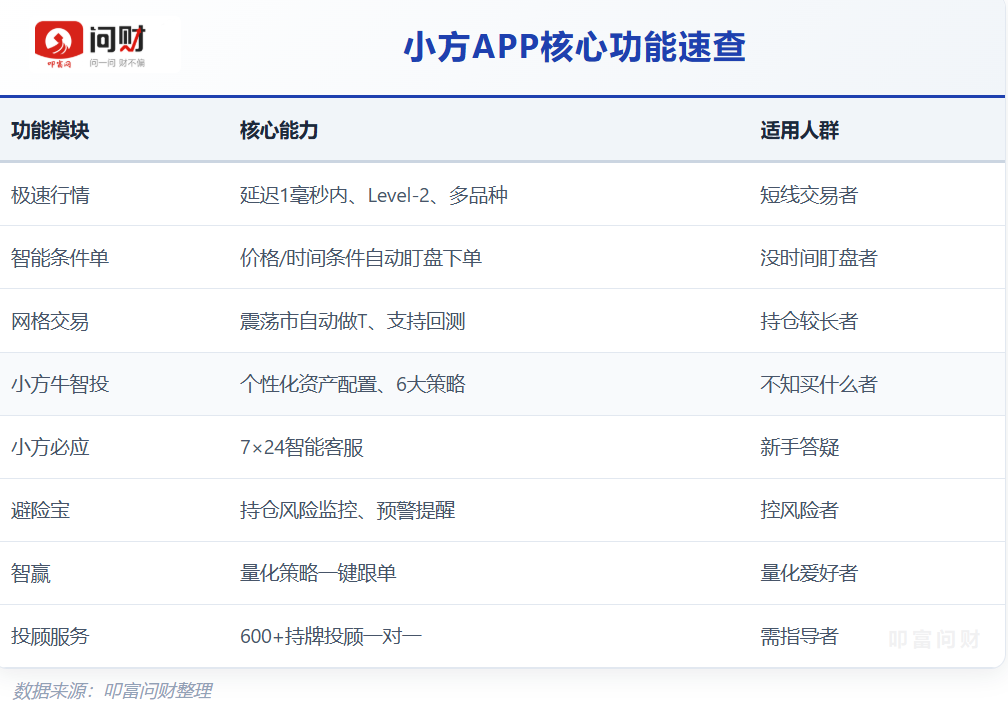Screen dimensions: 1008x704
Task: Click the 量化爱好者 cell
Action: point(809,573)
